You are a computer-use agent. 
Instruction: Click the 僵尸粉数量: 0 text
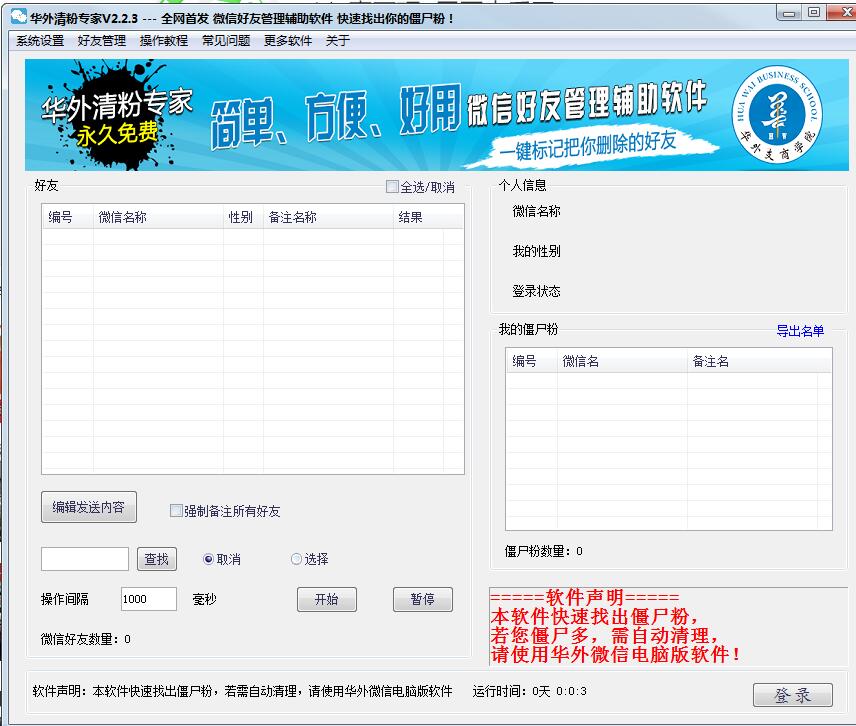(x=543, y=551)
